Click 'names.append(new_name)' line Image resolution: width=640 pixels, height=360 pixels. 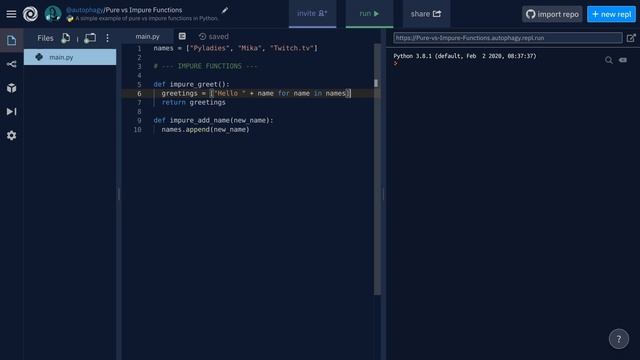[205, 129]
